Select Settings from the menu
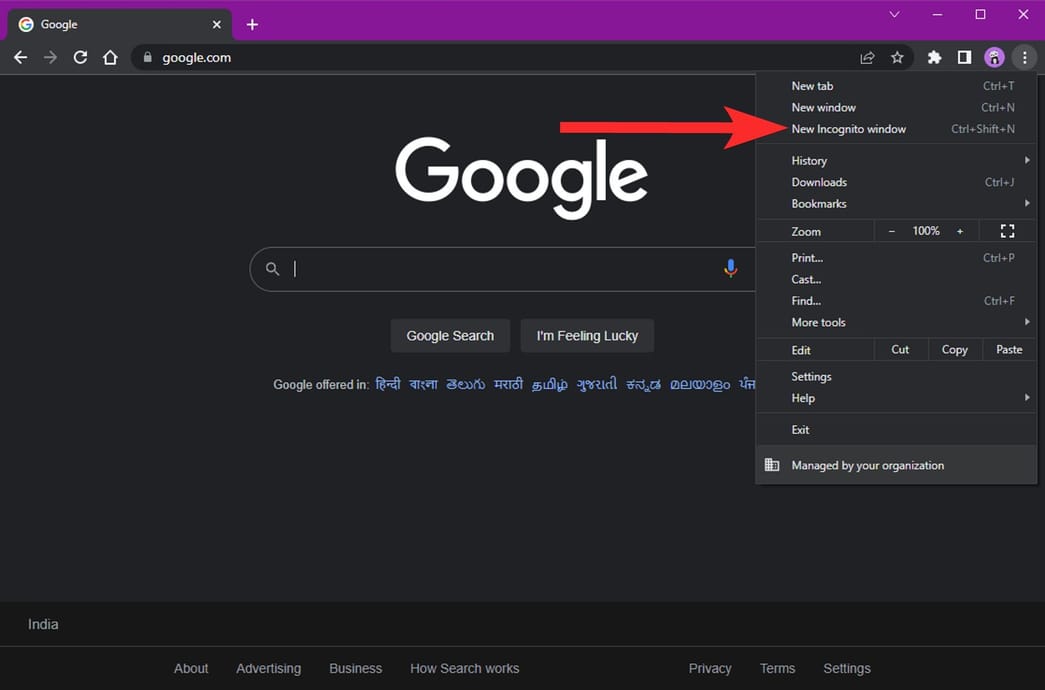The height and width of the screenshot is (690, 1045). click(811, 376)
